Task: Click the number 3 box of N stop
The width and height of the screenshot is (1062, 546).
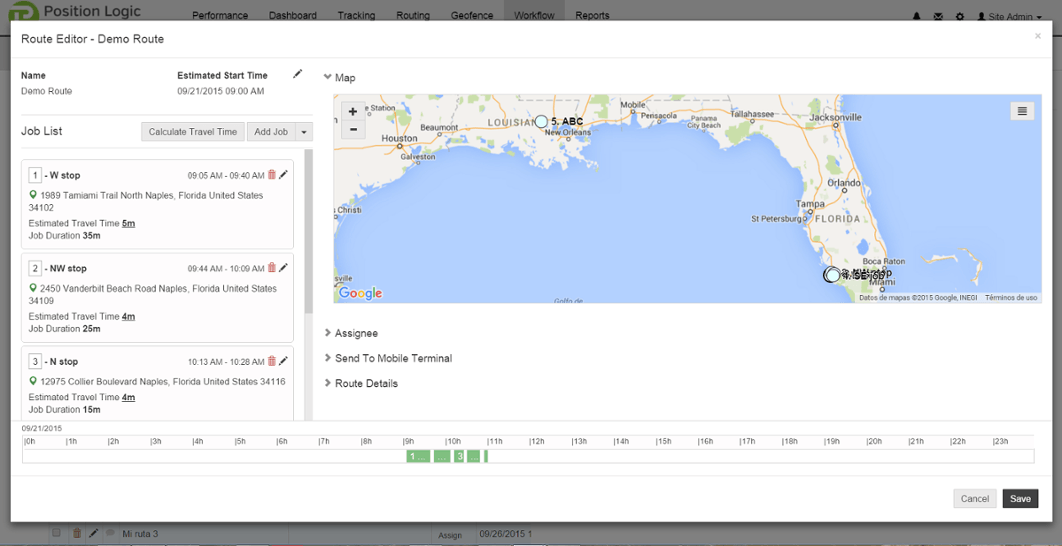Action: tap(35, 362)
